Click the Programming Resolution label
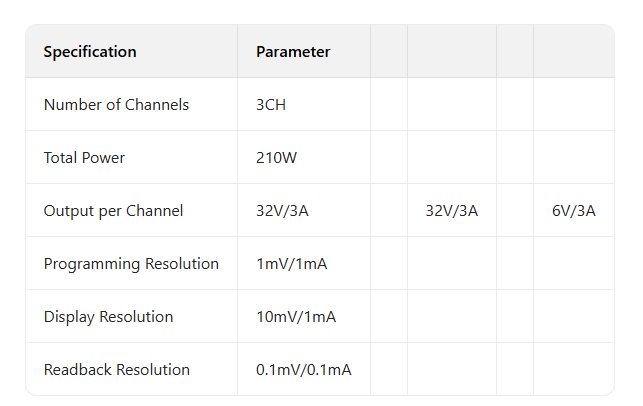Screen dimensions: 643x406 pos(131,264)
